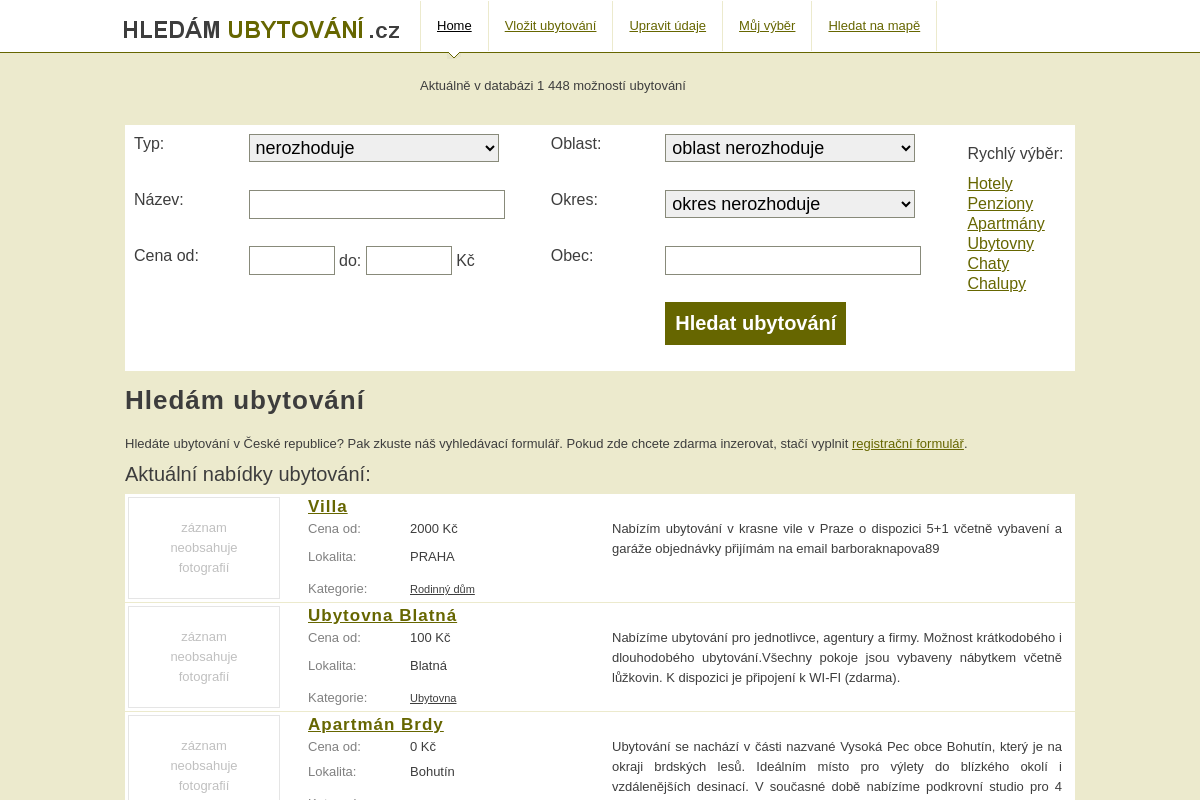Click the HLEDÁM UBYTOVÁNÍ.cz logo

(x=261, y=29)
